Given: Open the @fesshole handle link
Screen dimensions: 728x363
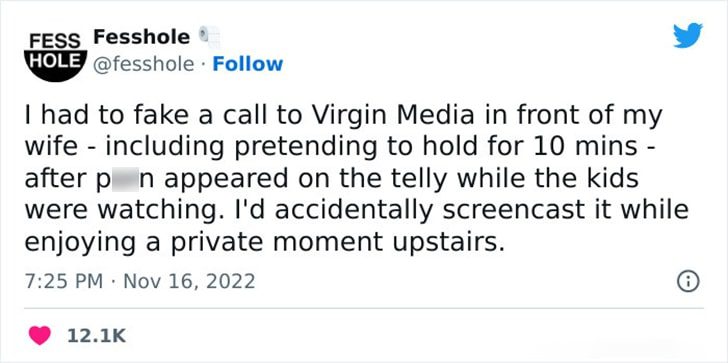Looking at the screenshot, I should [143, 65].
